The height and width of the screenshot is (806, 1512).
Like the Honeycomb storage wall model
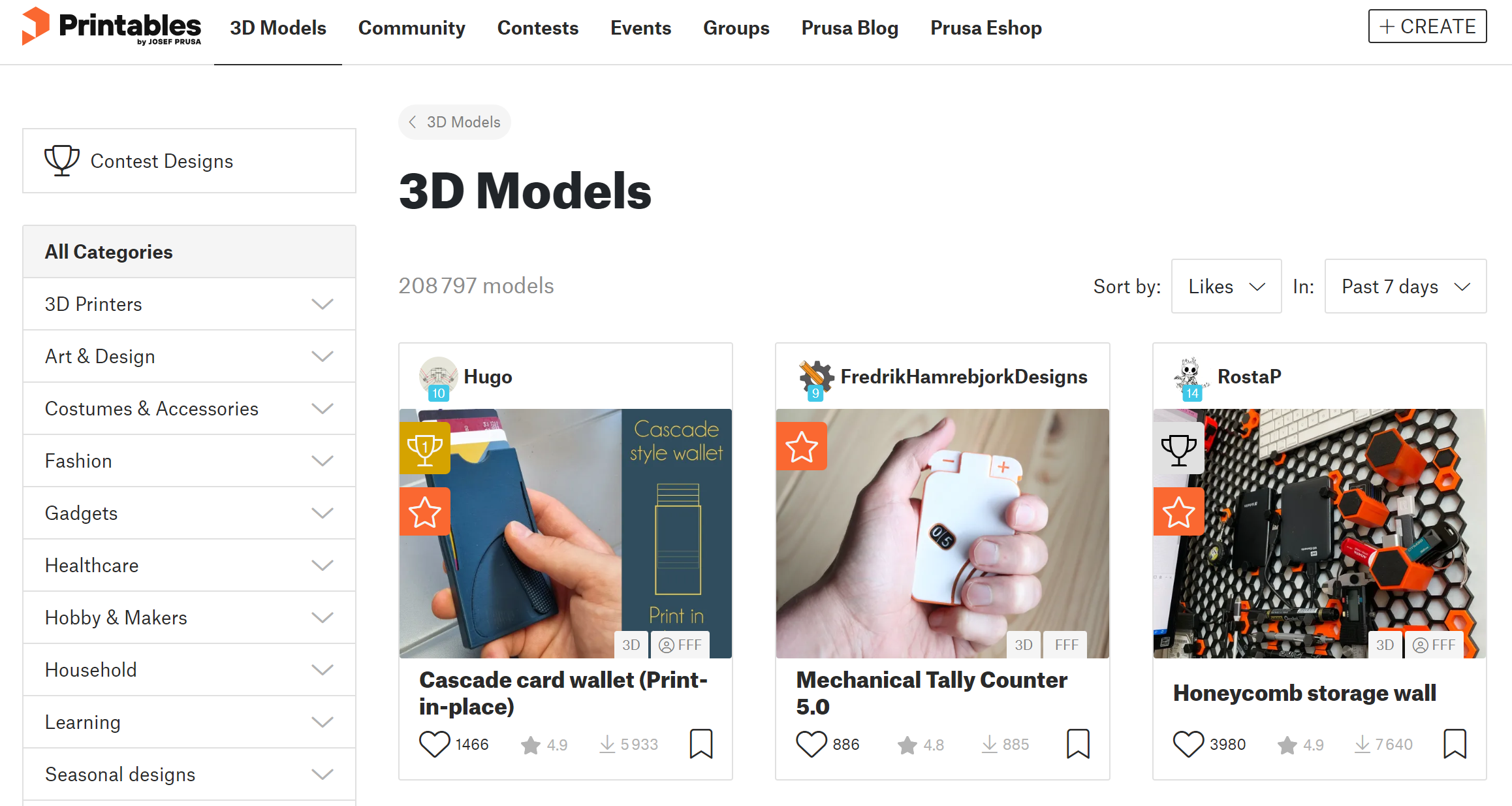1188,744
